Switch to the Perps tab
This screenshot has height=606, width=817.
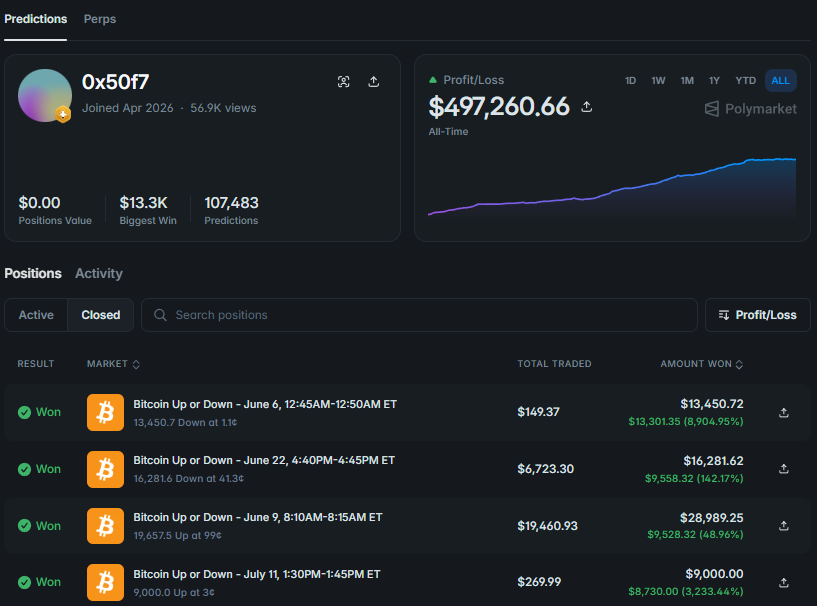click(x=100, y=19)
